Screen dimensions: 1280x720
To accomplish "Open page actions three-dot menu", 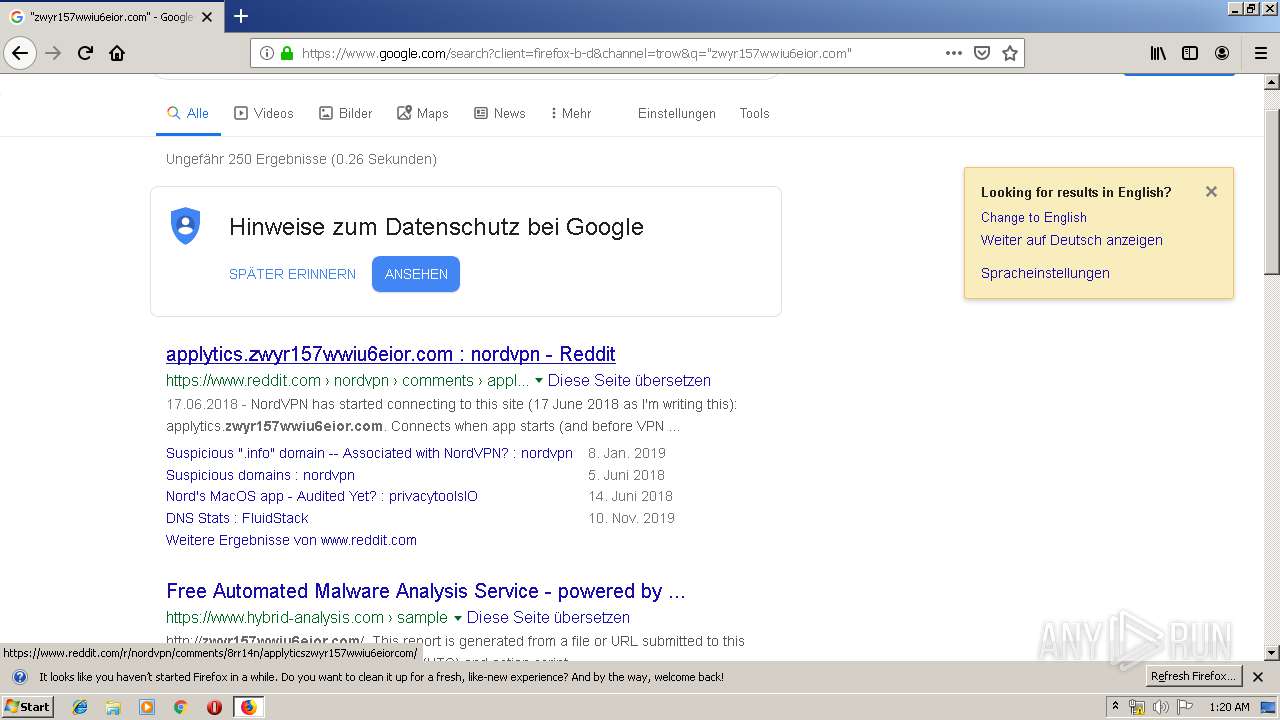I will click(954, 53).
